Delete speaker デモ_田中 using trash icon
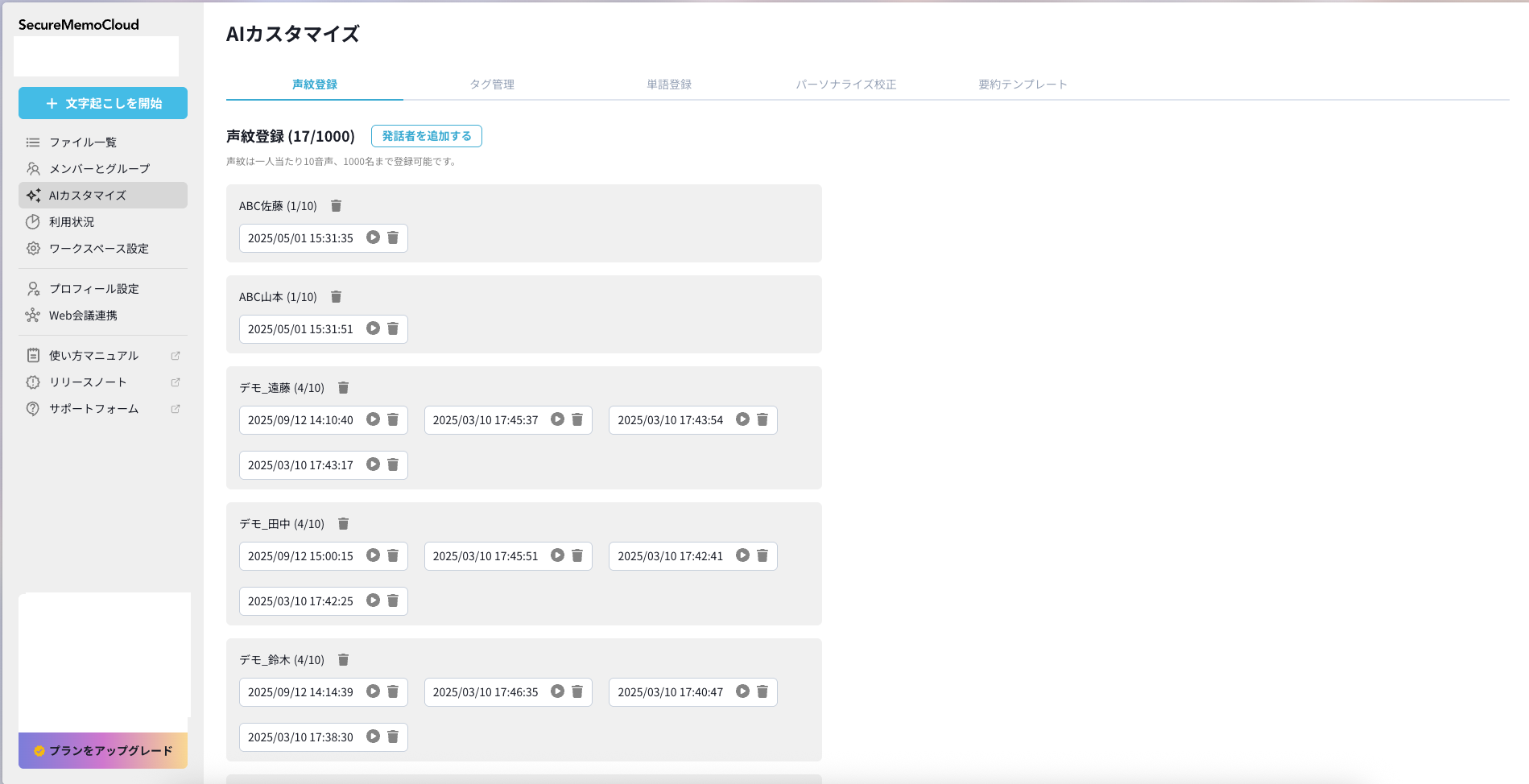This screenshot has height=784, width=1529. pos(343,524)
